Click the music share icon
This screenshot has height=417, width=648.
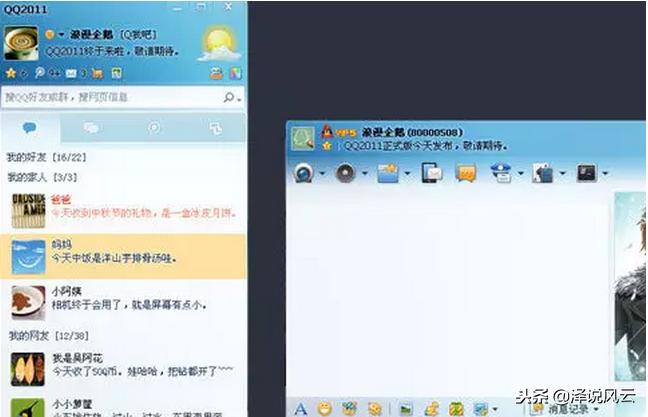(x=431, y=409)
